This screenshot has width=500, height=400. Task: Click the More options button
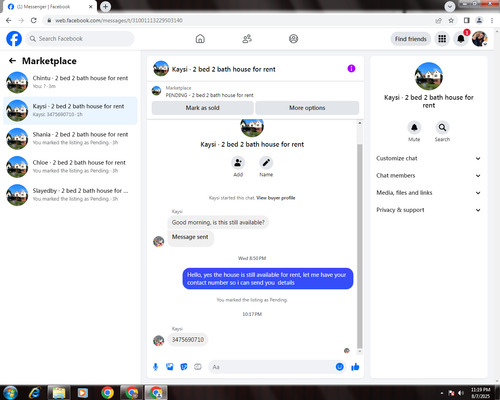click(x=307, y=108)
